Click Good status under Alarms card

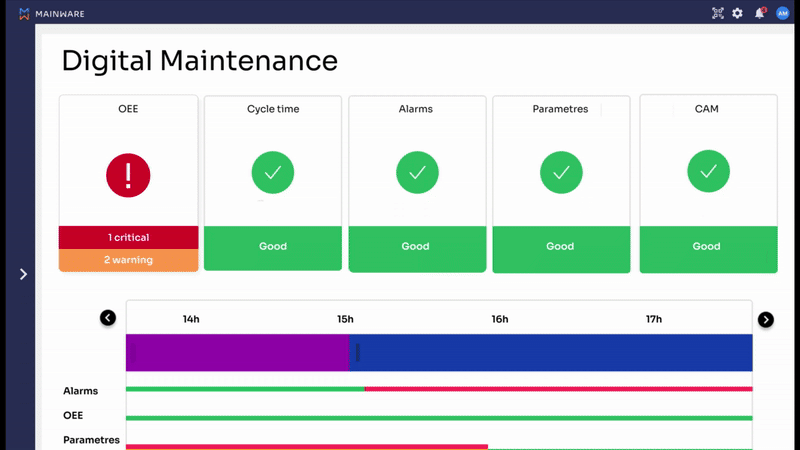pos(417,249)
